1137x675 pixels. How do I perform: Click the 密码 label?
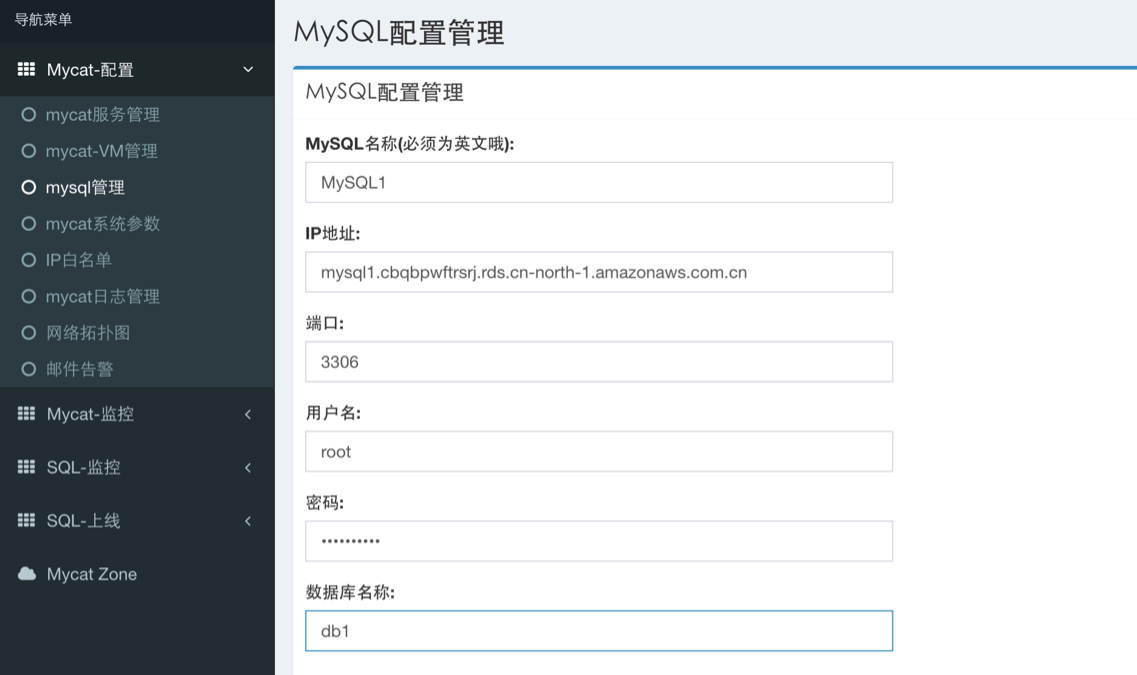point(325,502)
